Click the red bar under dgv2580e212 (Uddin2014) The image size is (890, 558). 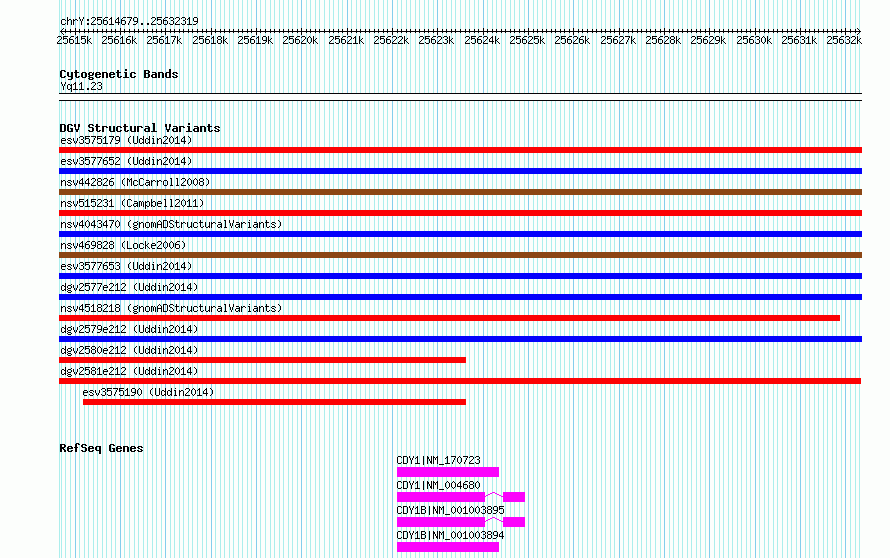(x=262, y=360)
